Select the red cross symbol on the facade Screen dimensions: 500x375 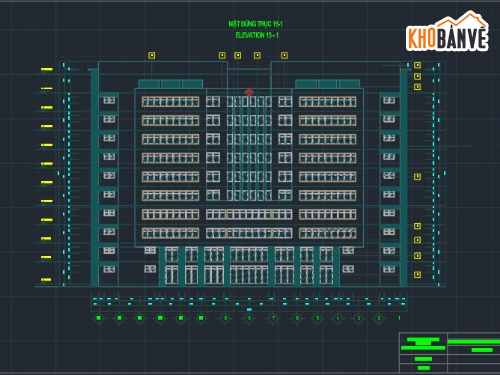(x=249, y=92)
